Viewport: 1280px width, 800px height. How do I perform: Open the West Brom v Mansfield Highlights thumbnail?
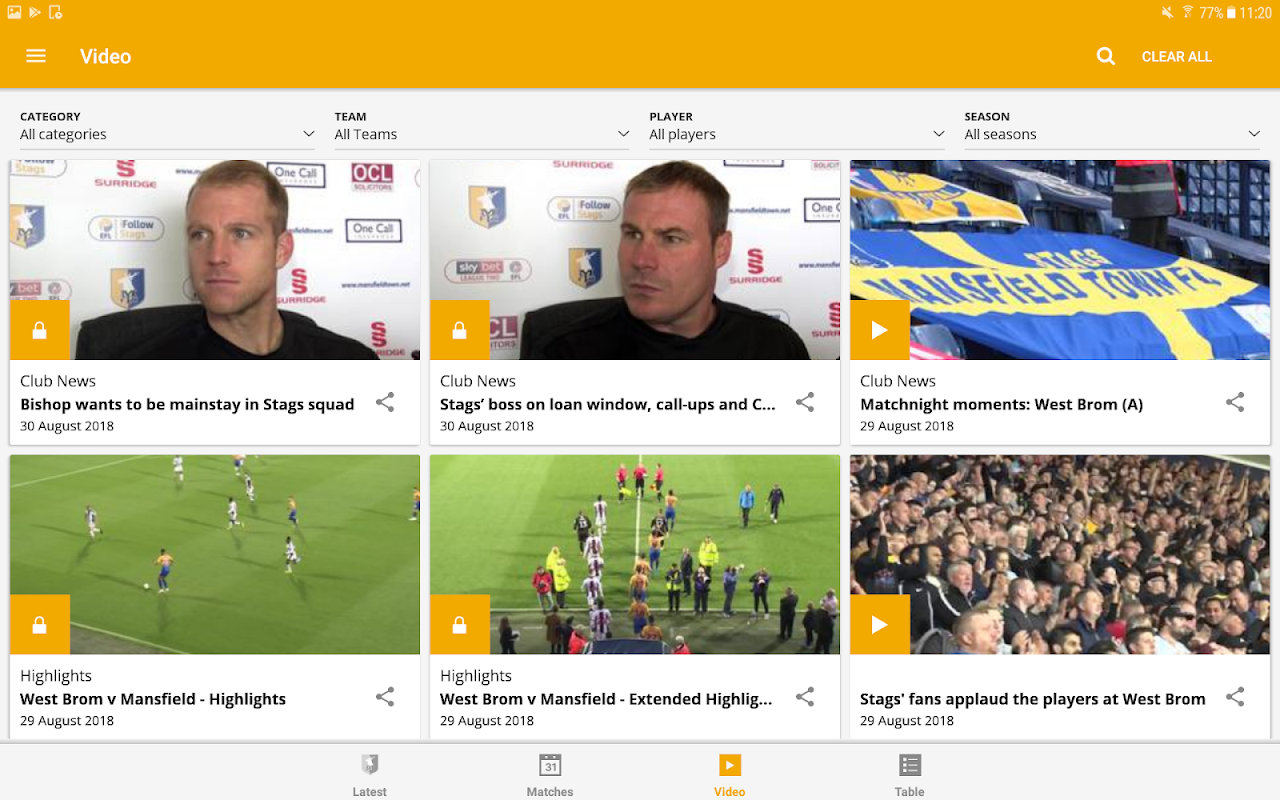point(215,555)
